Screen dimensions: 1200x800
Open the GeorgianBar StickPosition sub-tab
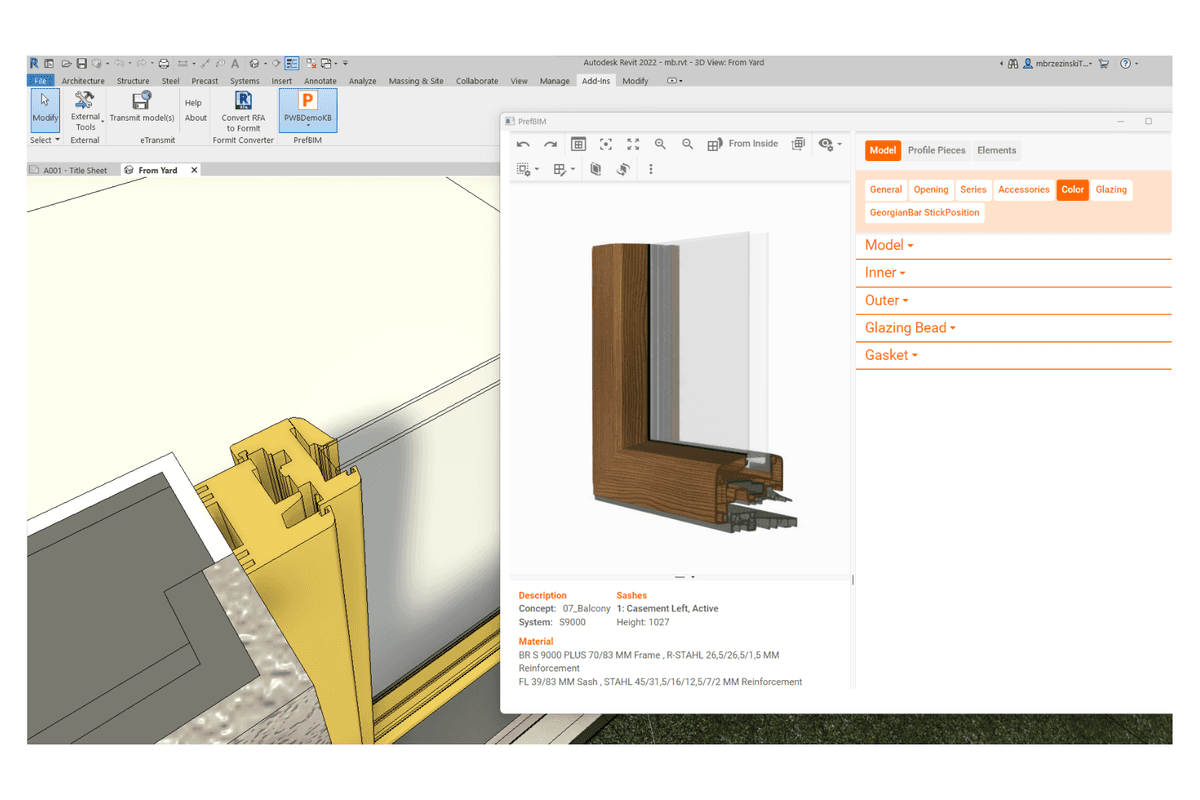[x=925, y=213]
